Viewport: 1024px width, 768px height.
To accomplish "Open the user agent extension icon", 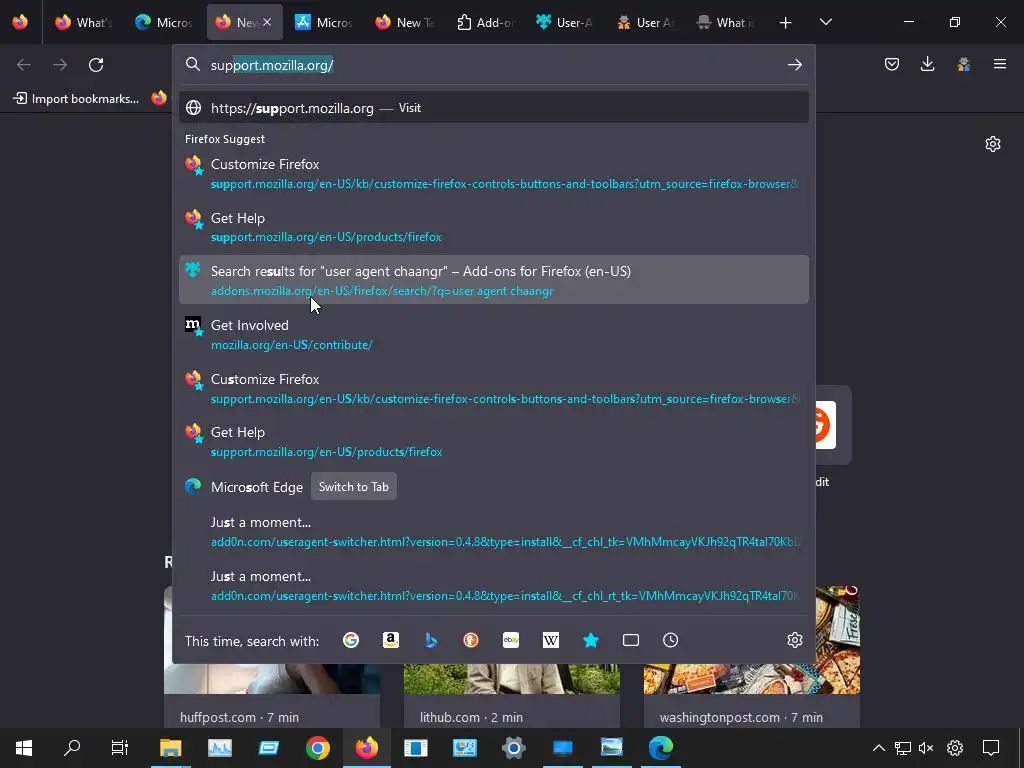I will tap(963, 64).
